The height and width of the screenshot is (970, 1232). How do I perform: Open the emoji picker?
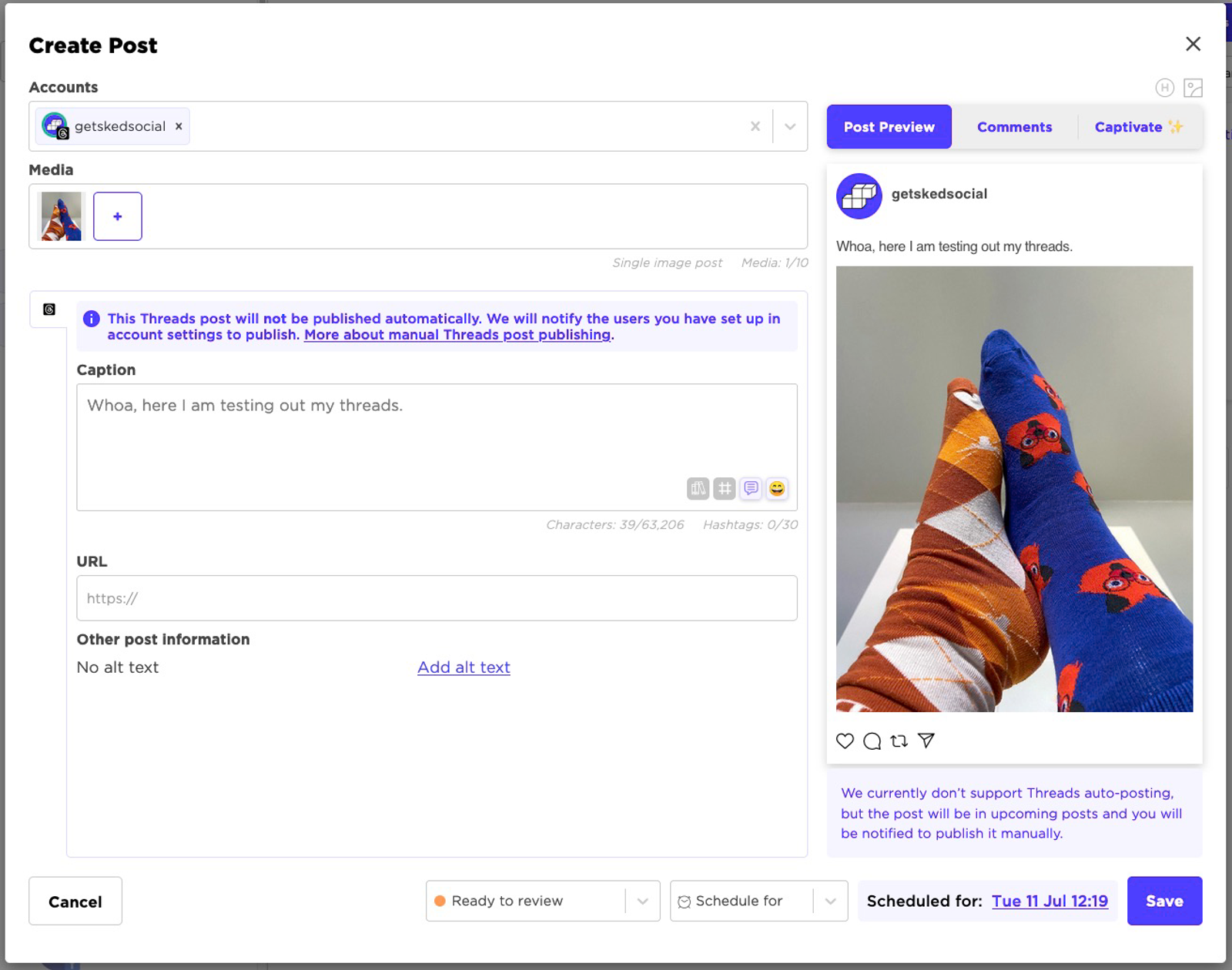(777, 488)
